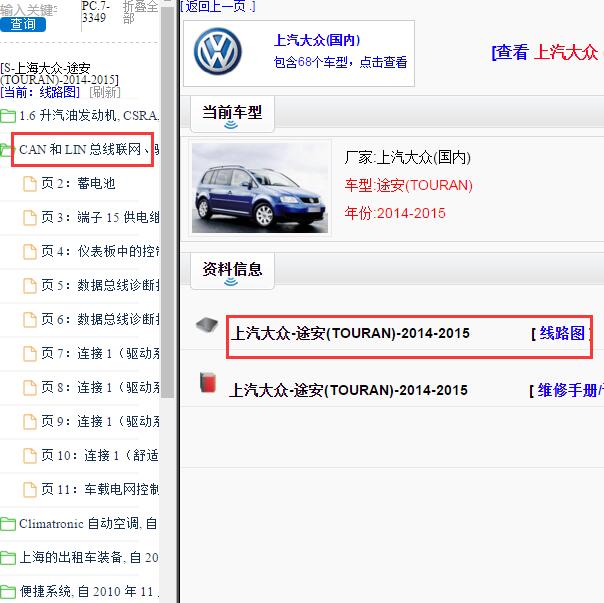
Task: Open 页 5：数据总线诊断 page
Action: pyautogui.click(x=100, y=285)
